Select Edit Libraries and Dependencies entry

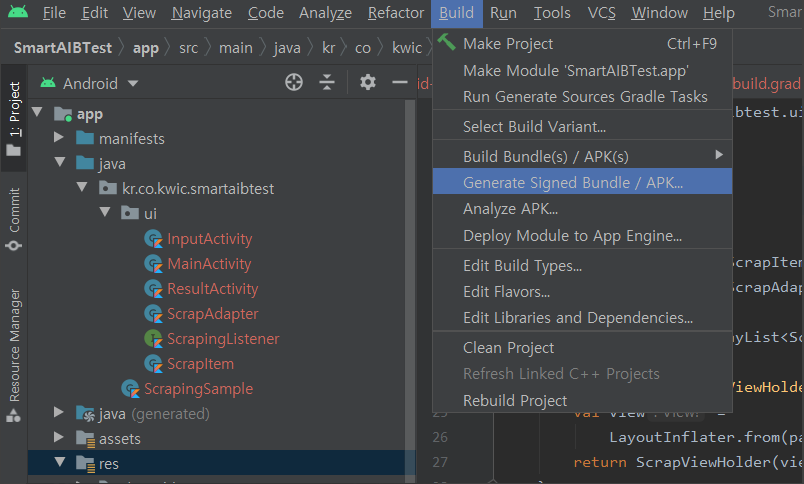click(582, 317)
